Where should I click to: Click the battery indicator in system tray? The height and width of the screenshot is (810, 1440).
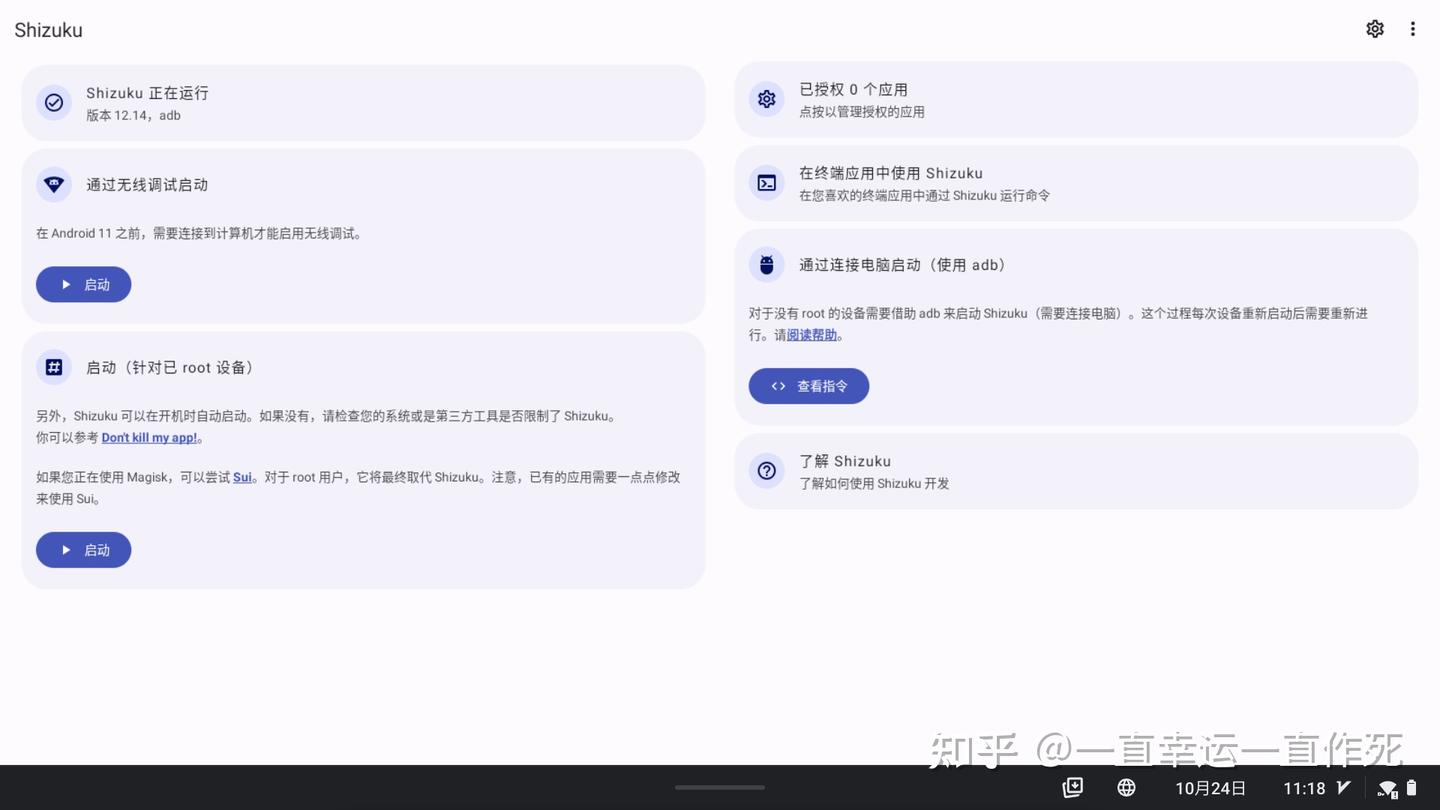(1411, 788)
